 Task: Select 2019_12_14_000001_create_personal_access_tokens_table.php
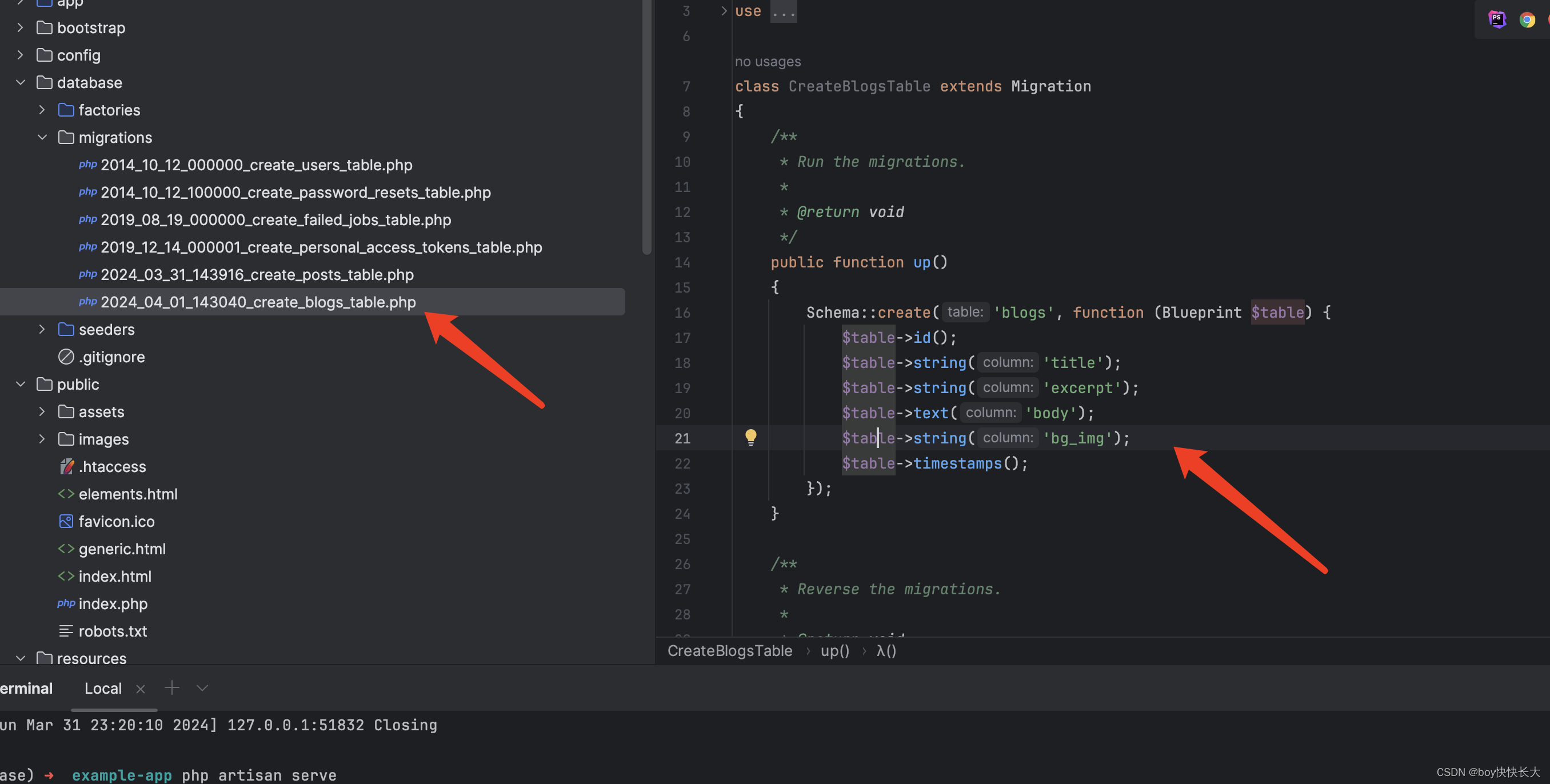[x=321, y=247]
